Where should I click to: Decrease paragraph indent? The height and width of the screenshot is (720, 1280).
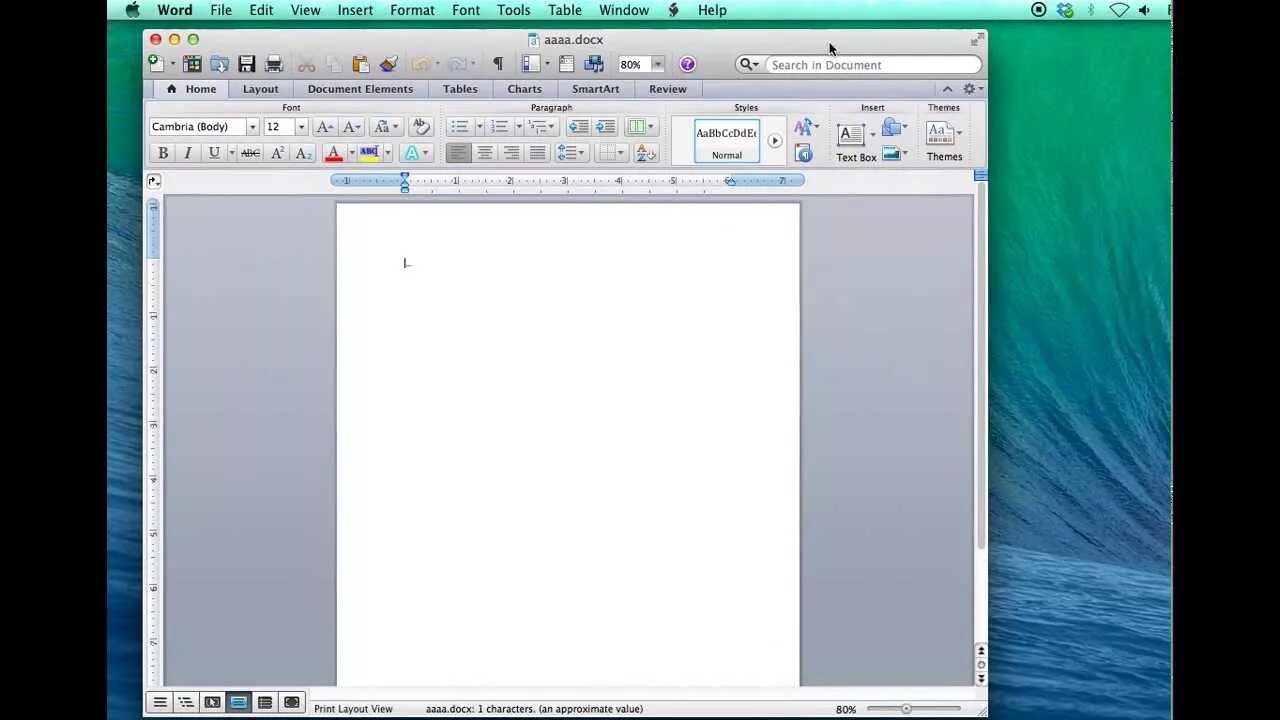point(578,127)
